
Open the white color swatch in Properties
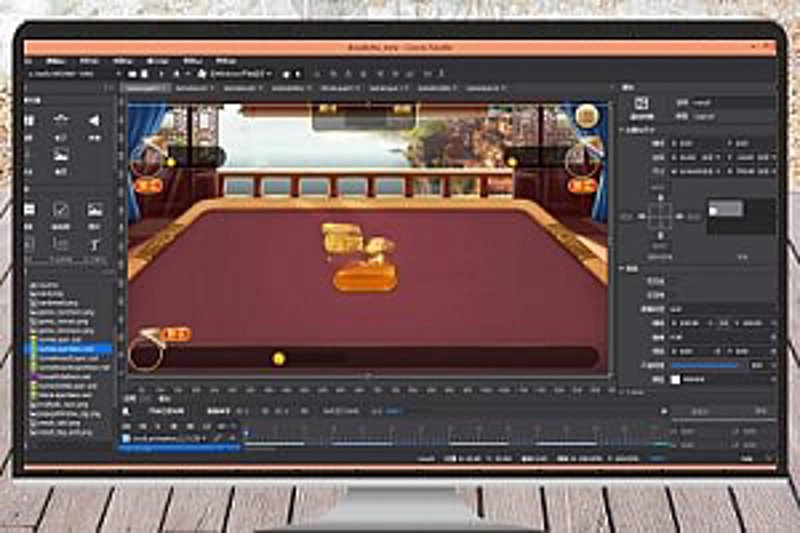click(x=676, y=379)
